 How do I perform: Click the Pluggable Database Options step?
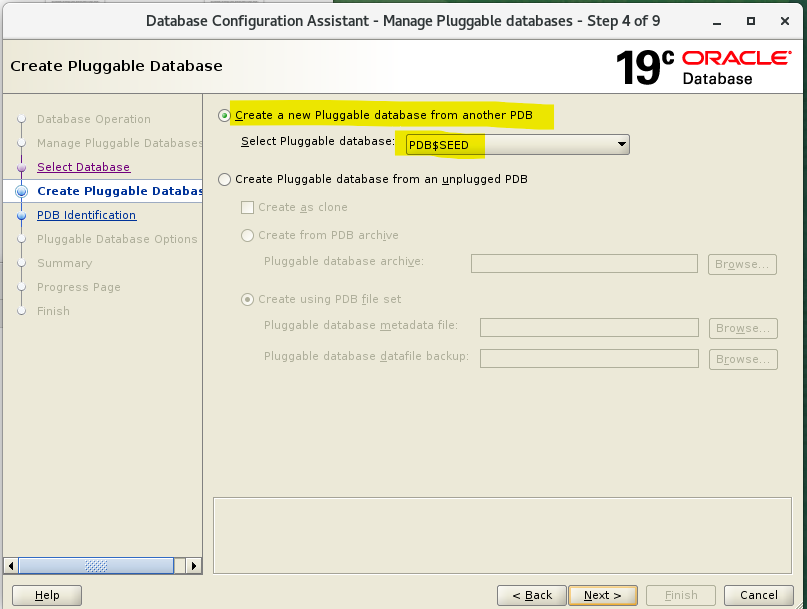point(117,239)
